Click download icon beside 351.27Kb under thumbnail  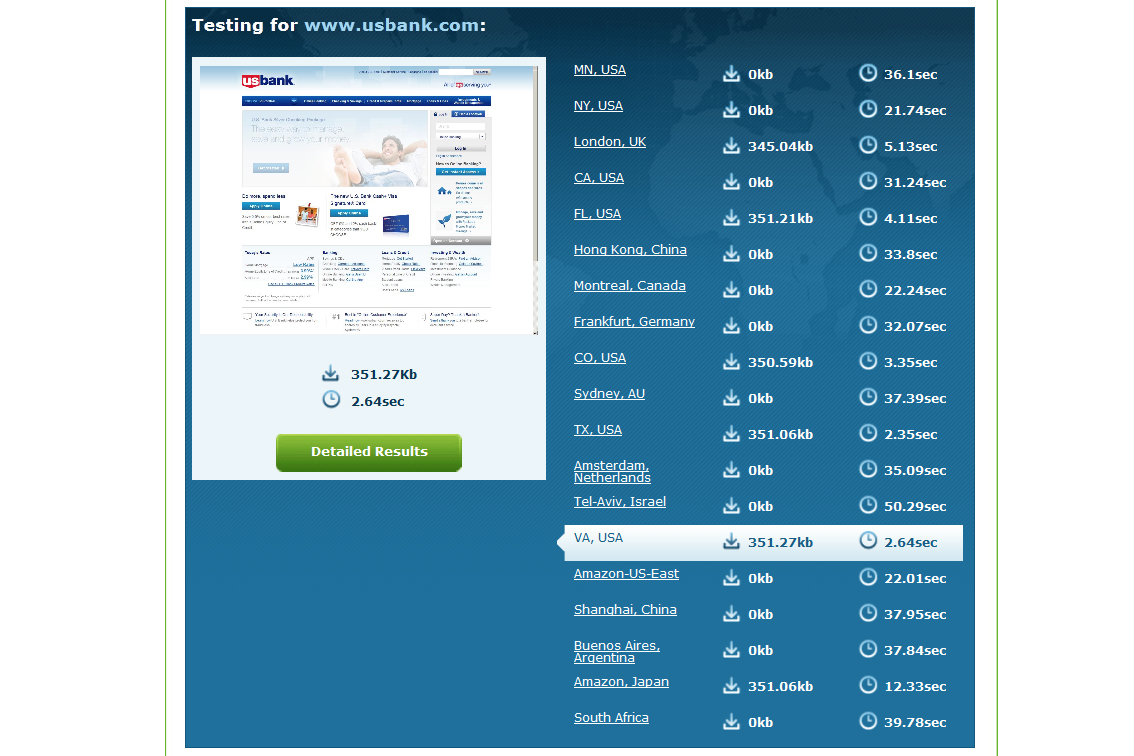[331, 373]
